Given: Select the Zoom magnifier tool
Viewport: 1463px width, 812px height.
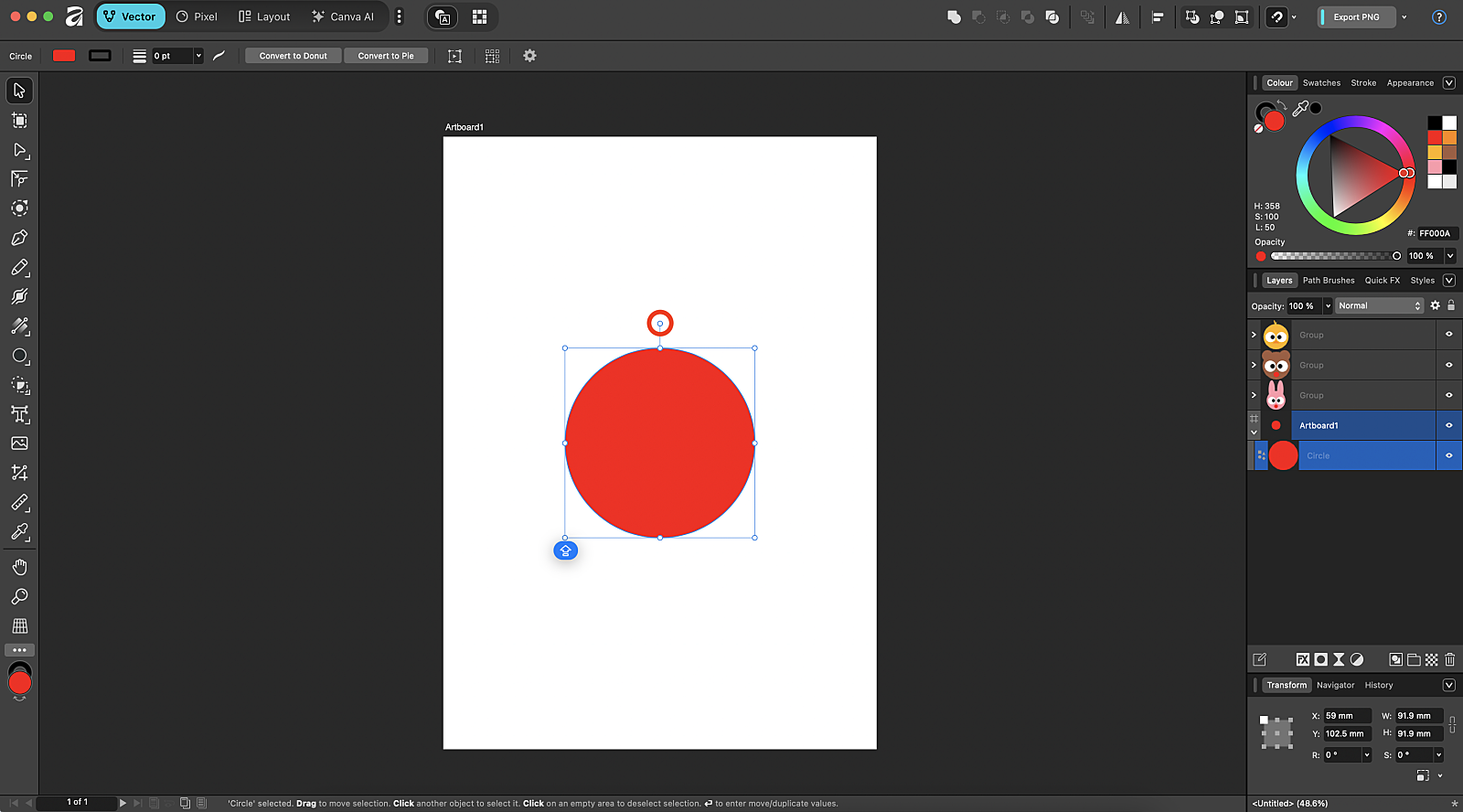Looking at the screenshot, I should (x=19, y=597).
